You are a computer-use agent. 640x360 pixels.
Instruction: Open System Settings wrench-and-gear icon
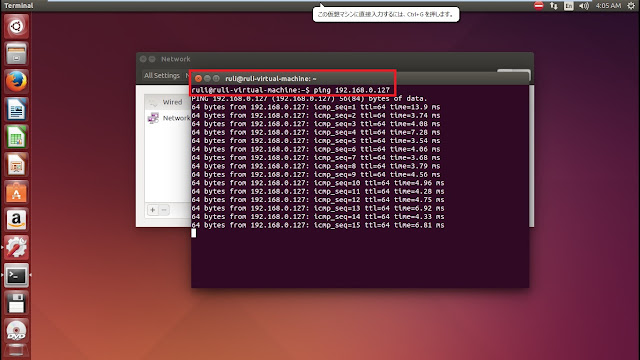point(16,248)
